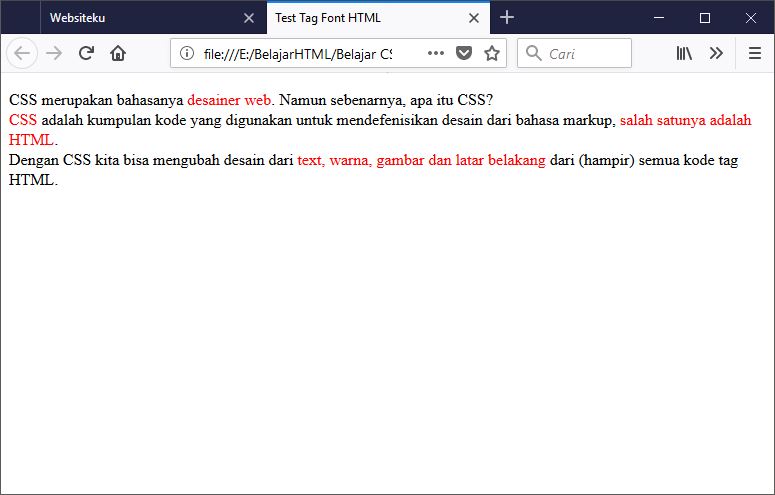775x495 pixels.
Task: Go back to the previous page
Action: coord(22,53)
